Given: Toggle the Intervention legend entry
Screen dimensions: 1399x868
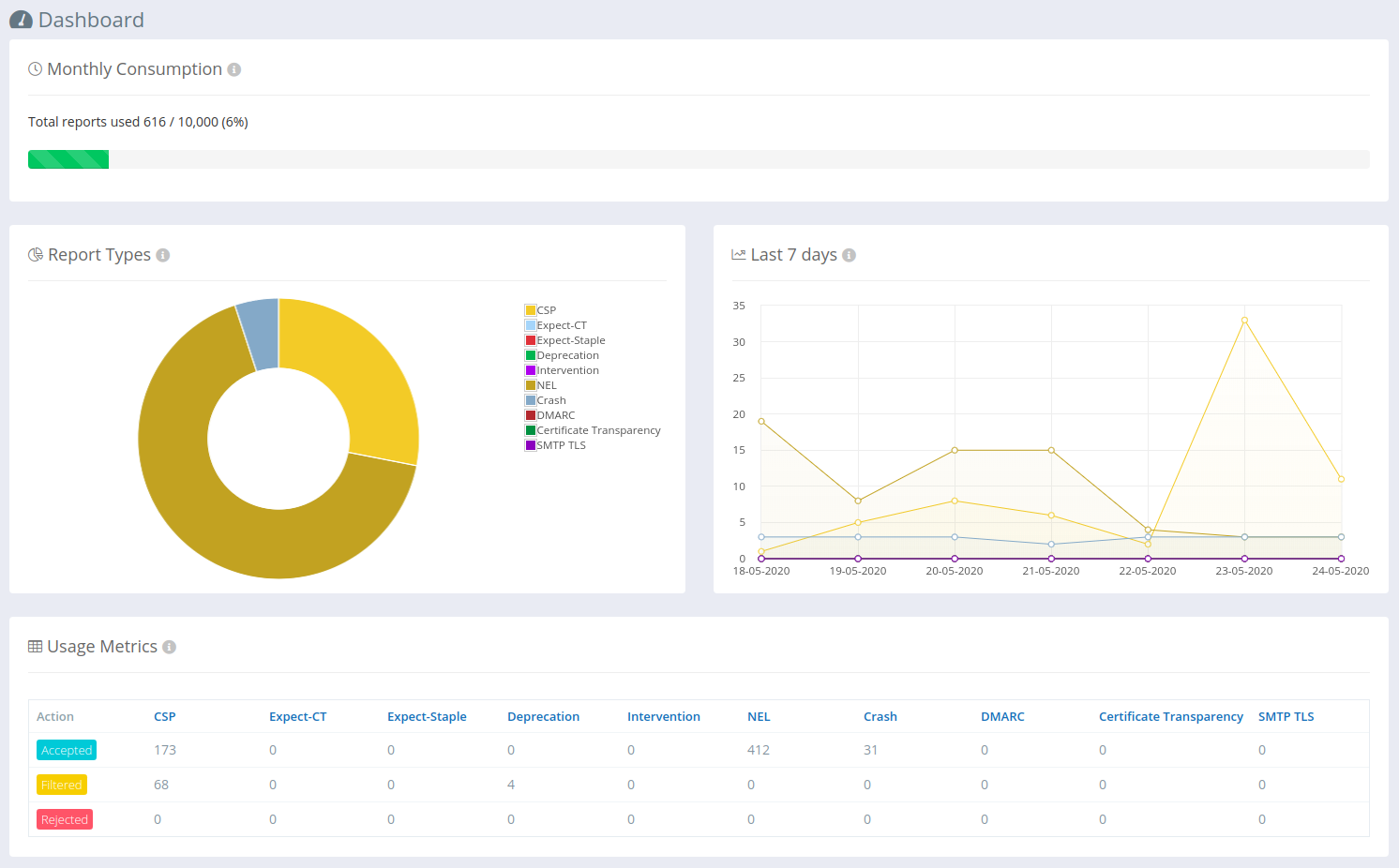Looking at the screenshot, I should [562, 370].
